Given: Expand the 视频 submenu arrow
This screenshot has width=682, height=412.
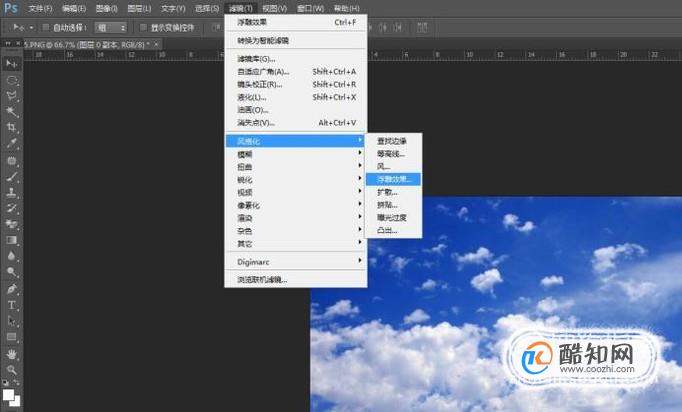Looking at the screenshot, I should pos(360,191).
